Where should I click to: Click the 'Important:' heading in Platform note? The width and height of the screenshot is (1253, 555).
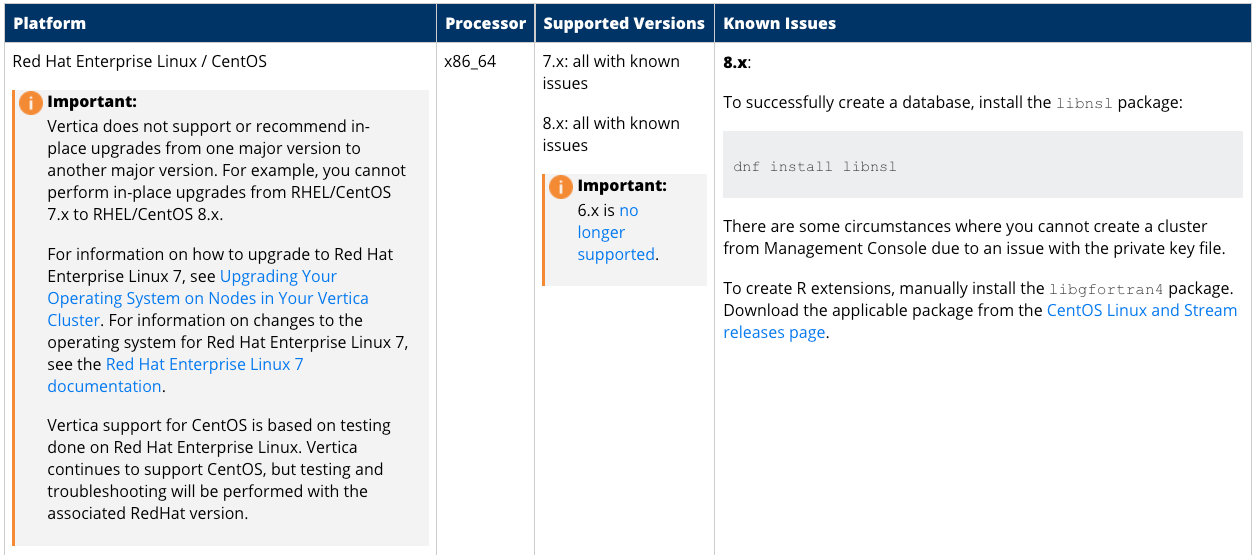click(x=92, y=102)
